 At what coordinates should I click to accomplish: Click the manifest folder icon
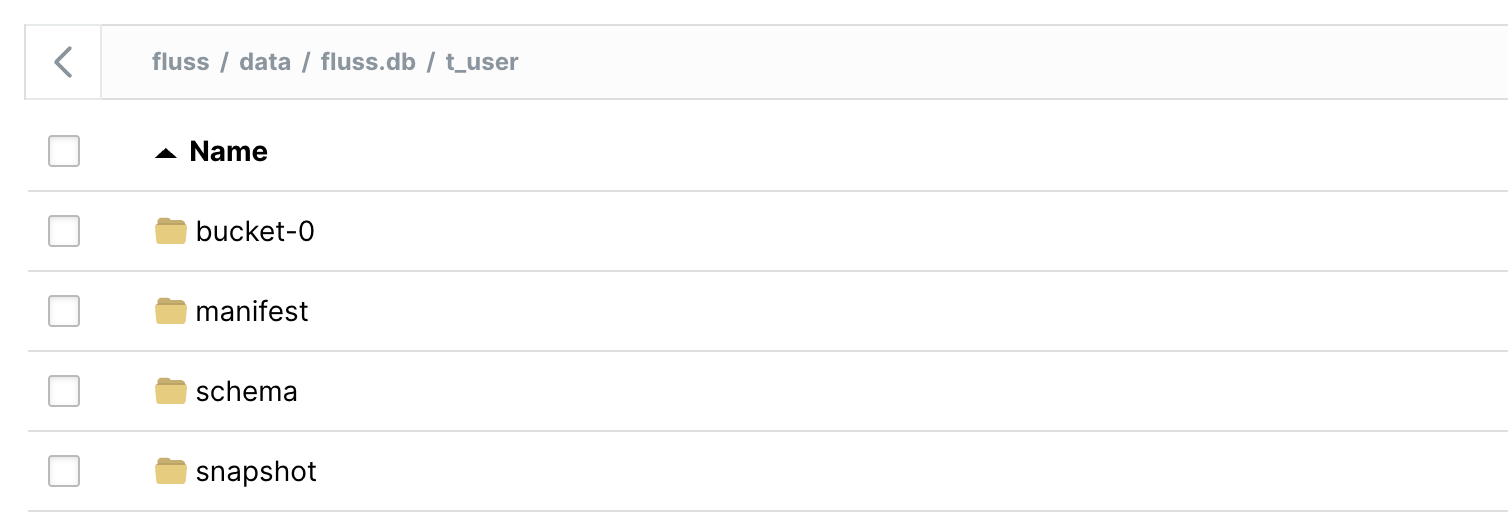click(x=171, y=312)
